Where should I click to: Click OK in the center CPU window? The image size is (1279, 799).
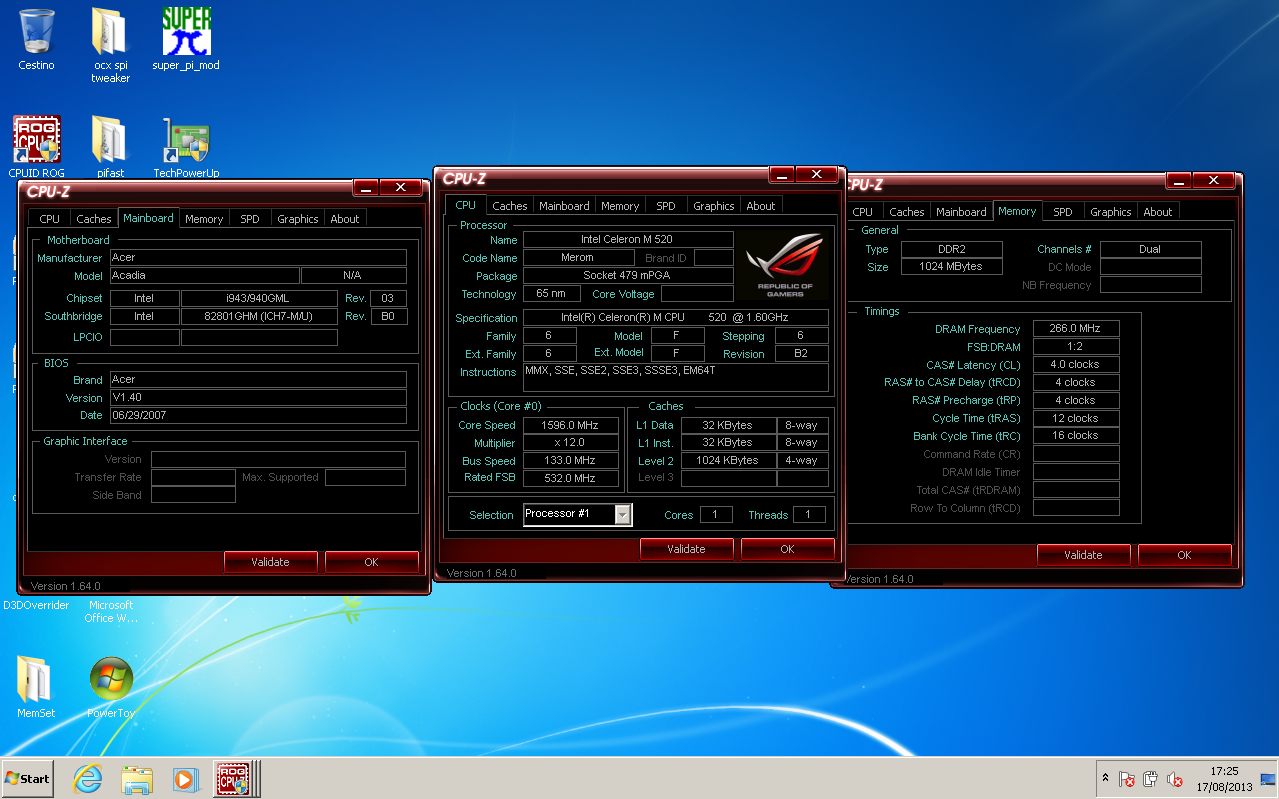tap(787, 549)
